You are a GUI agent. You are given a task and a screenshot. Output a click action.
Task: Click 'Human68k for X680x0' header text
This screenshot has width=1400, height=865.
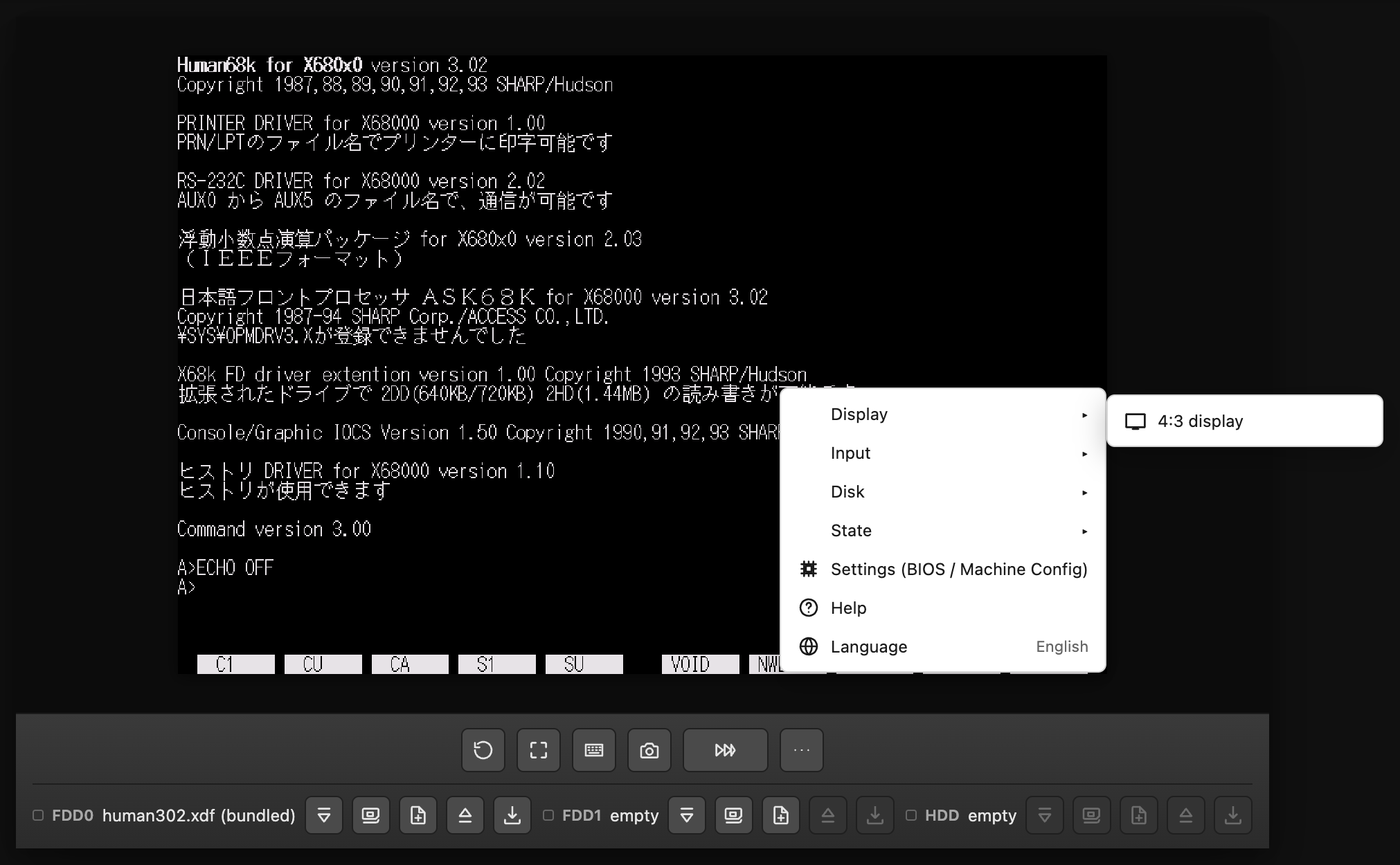pyautogui.click(x=269, y=65)
